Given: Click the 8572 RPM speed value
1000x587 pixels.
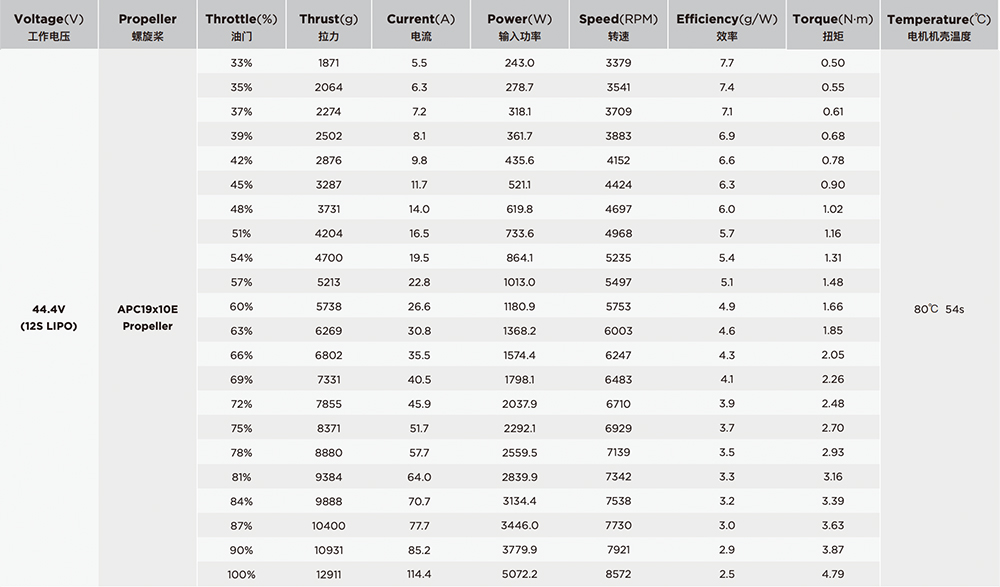Looking at the screenshot, I should point(618,574).
